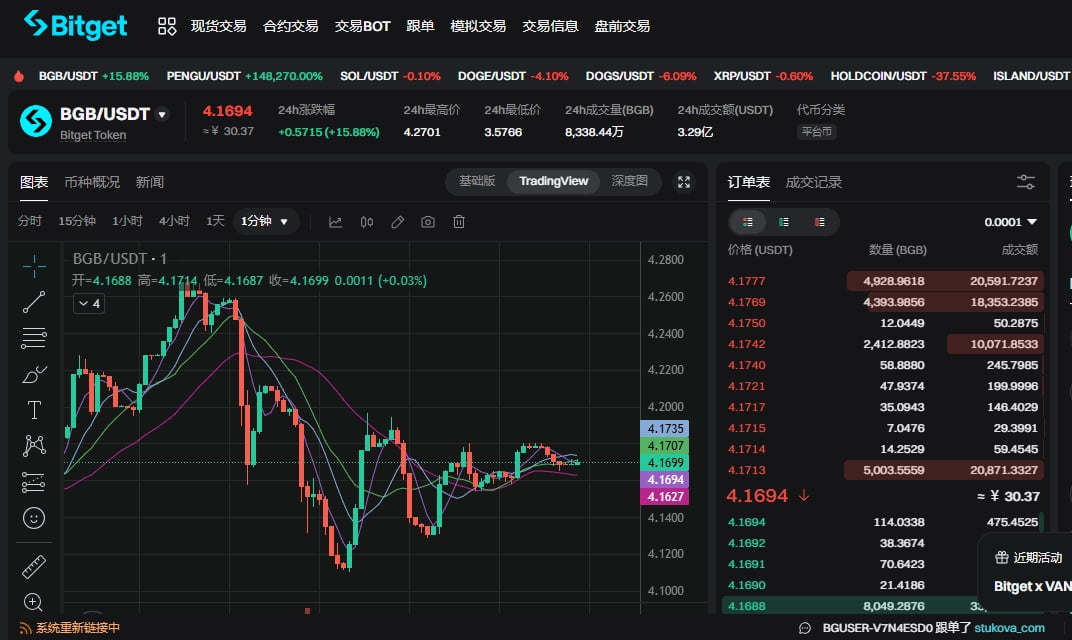Switch to the 成交记录 tab
This screenshot has height=640, width=1072.
815,182
